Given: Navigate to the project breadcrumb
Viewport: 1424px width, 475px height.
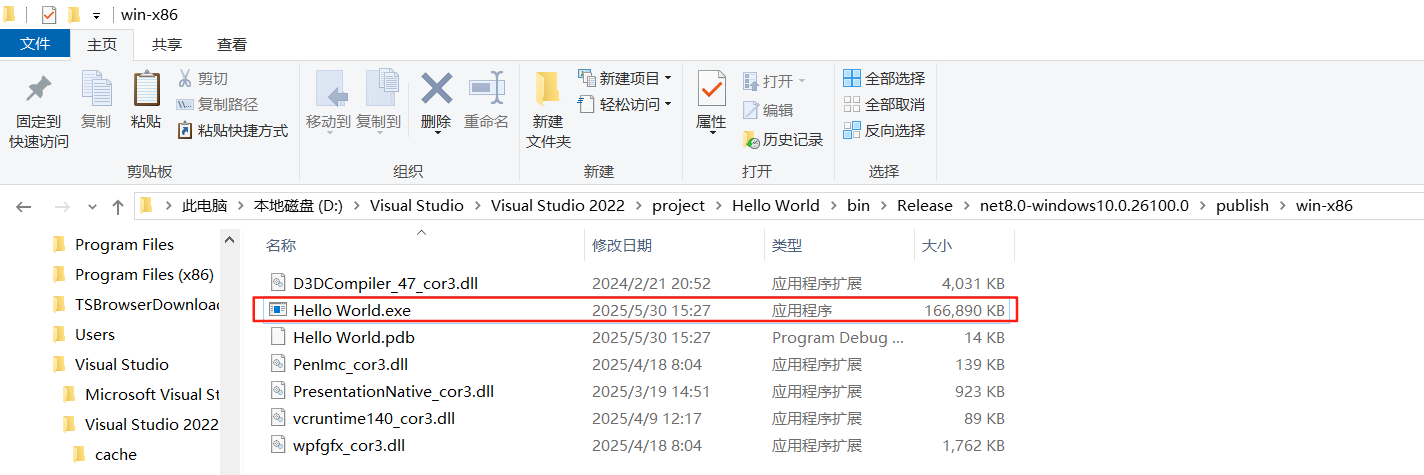Looking at the screenshot, I should coord(678,206).
